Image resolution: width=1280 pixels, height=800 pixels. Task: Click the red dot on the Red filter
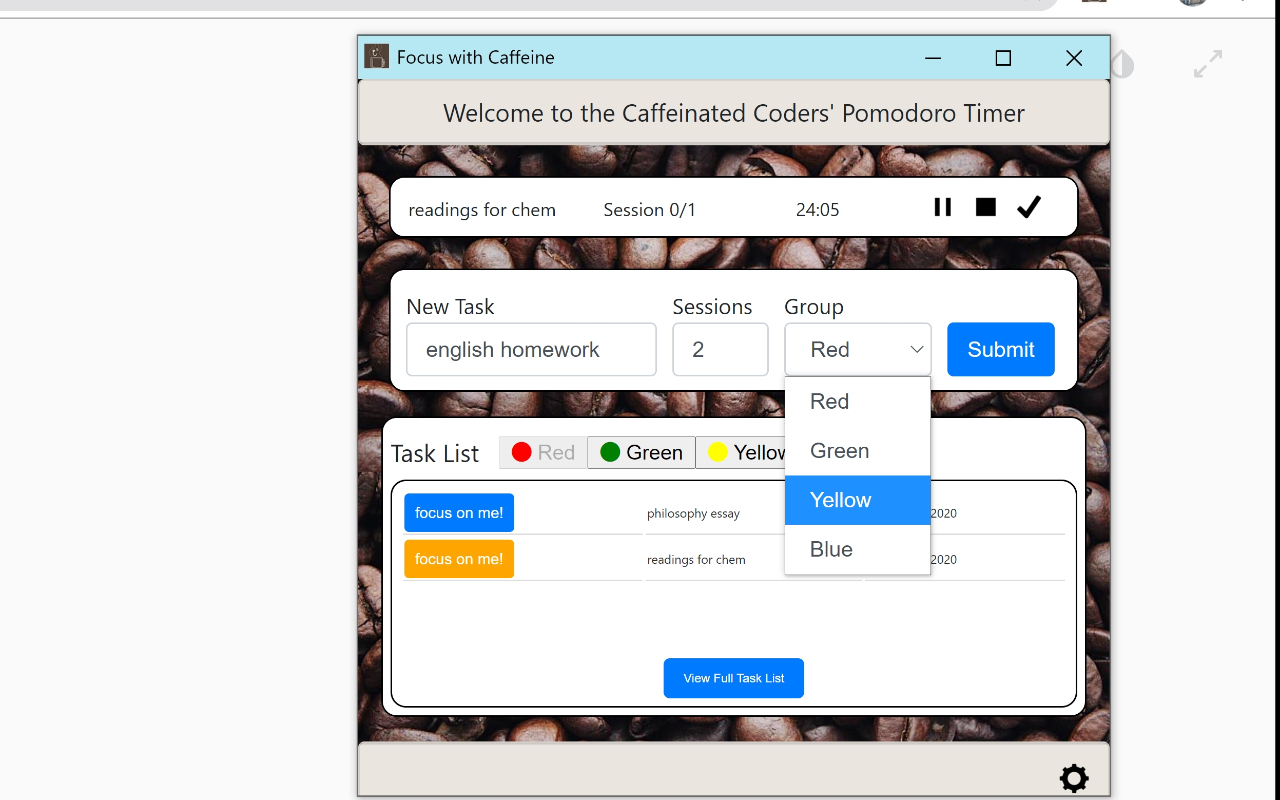click(521, 452)
